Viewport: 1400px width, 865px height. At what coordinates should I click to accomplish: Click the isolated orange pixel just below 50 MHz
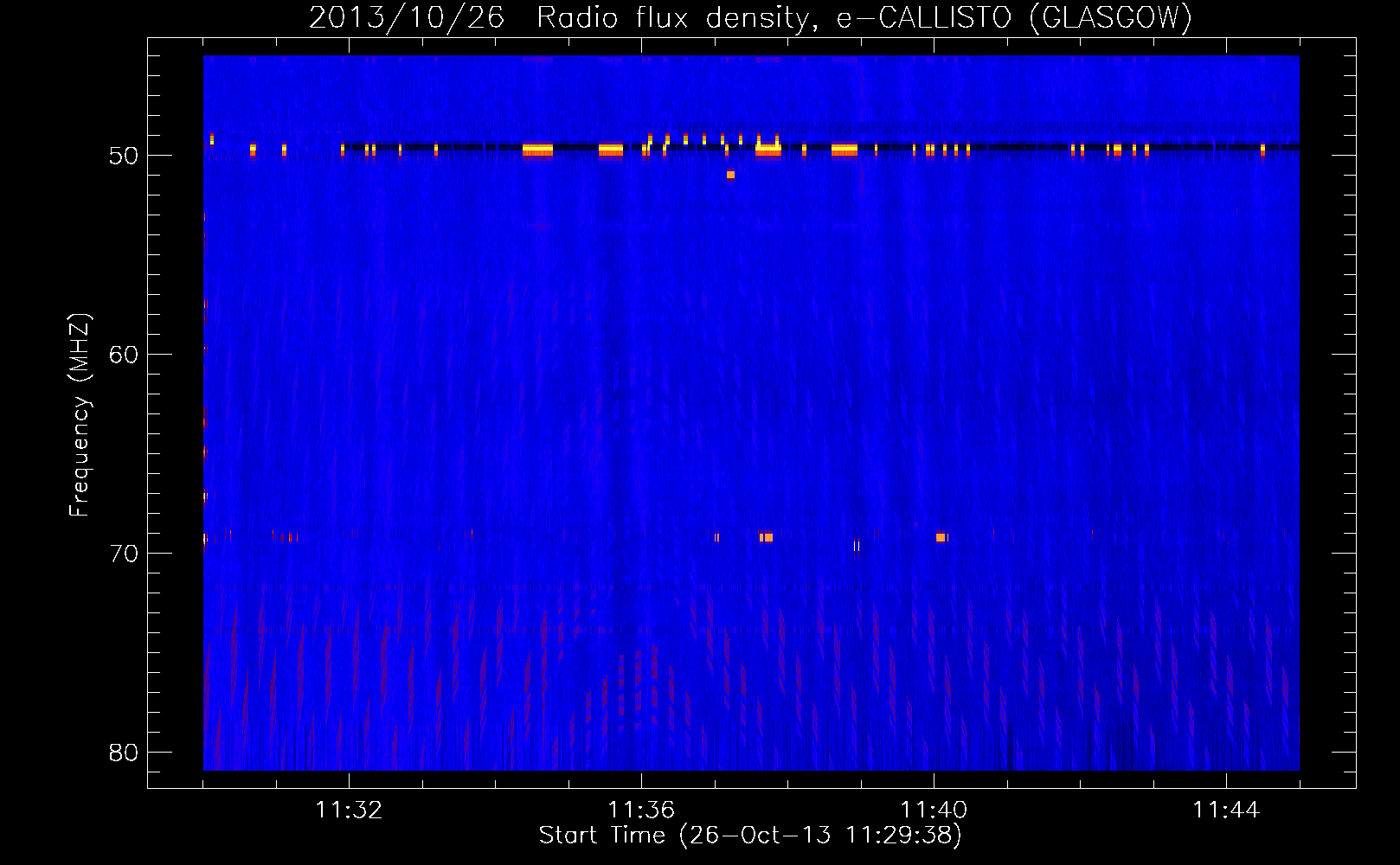[730, 175]
